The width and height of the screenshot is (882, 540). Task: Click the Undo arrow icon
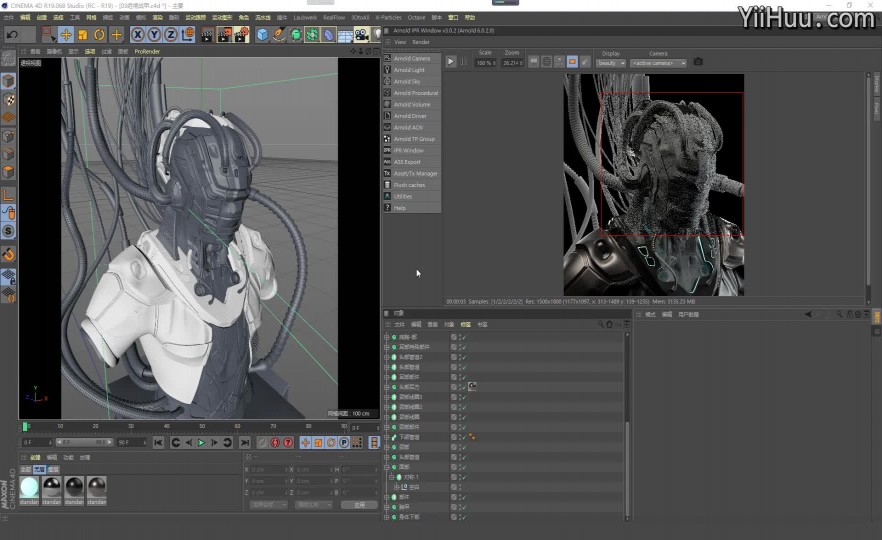(12, 35)
